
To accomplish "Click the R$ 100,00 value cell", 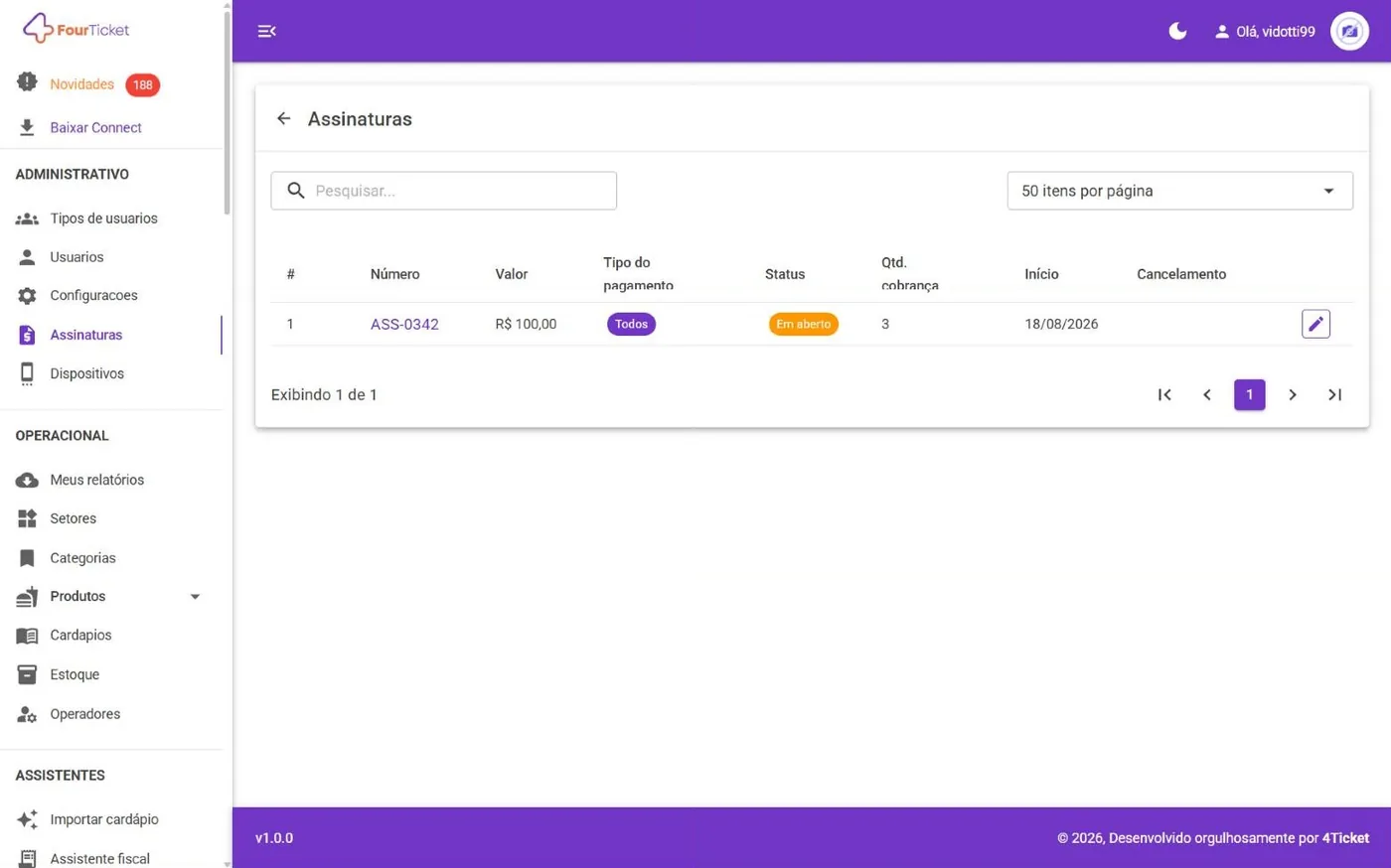I will coord(526,324).
